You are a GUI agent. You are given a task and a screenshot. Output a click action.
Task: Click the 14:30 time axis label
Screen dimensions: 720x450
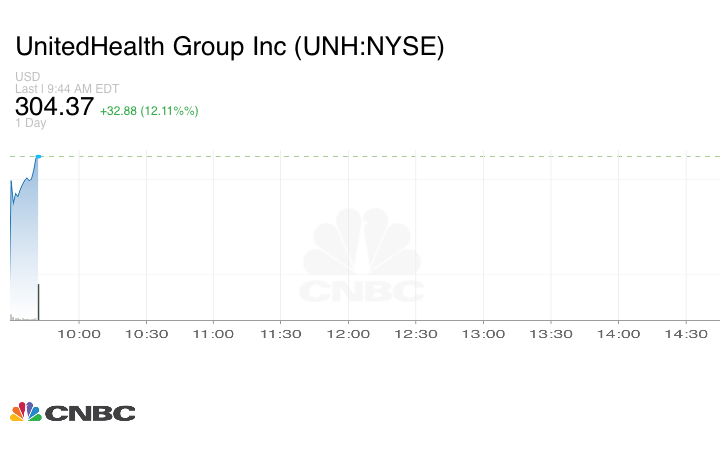[686, 334]
